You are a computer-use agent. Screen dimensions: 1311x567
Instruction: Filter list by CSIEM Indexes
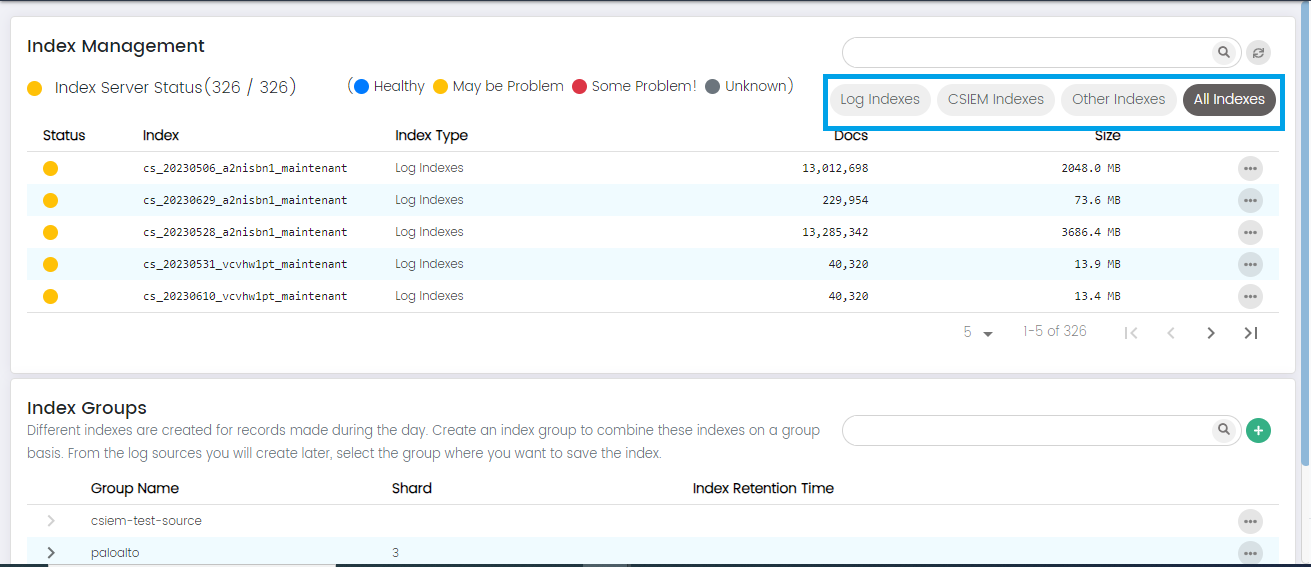(x=995, y=100)
